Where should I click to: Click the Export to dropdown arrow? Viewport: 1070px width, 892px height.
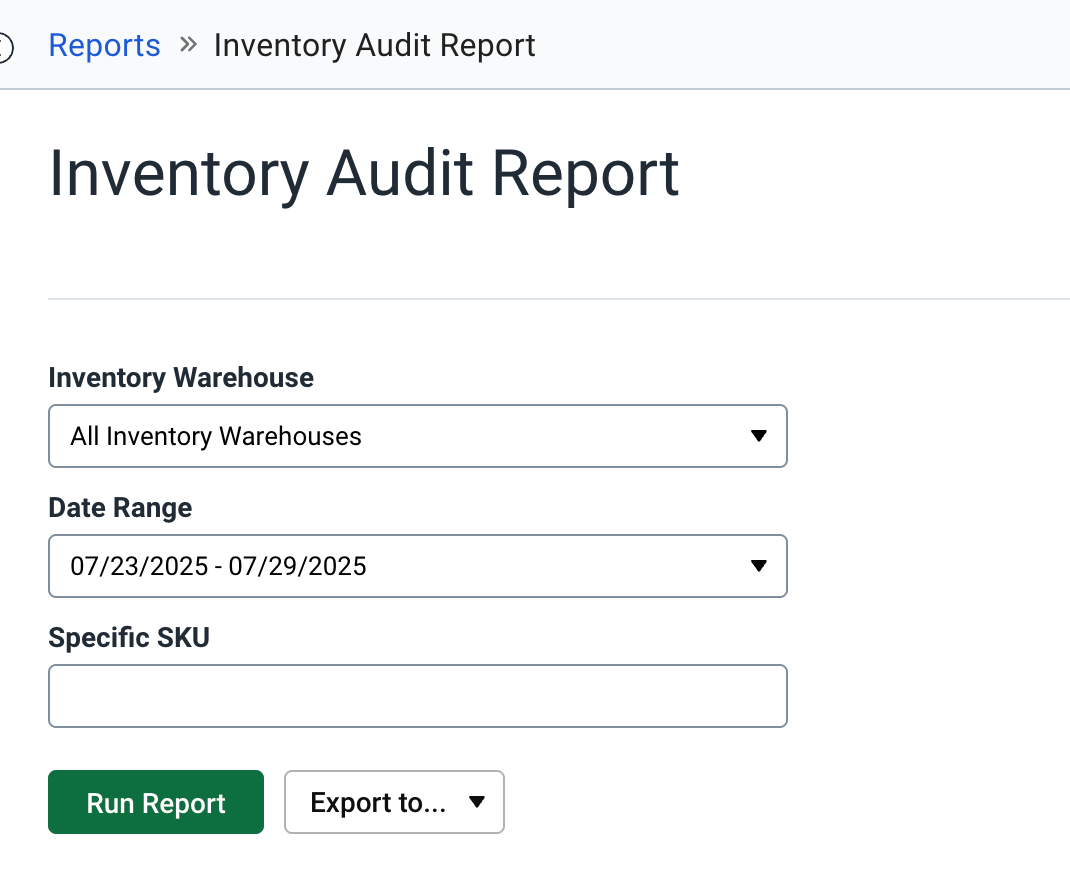pyautogui.click(x=477, y=802)
